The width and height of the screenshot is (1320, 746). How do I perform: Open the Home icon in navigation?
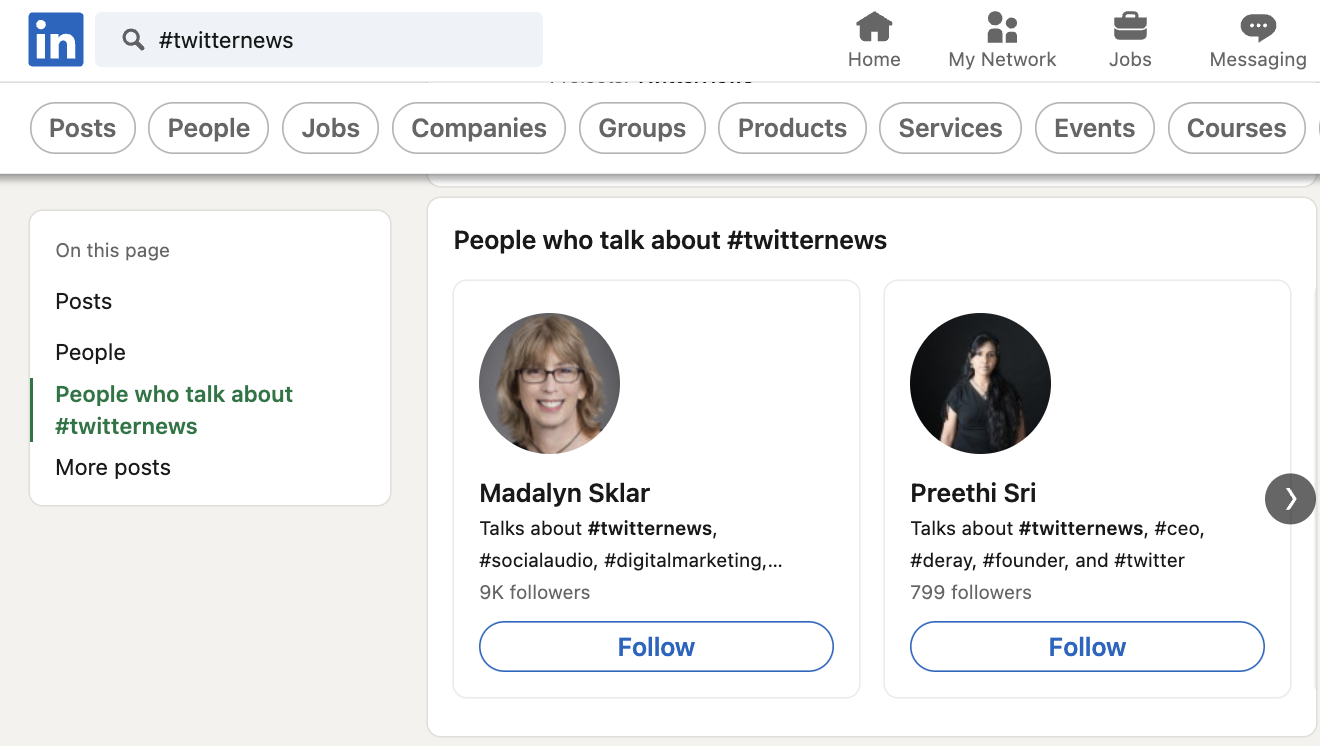click(x=874, y=26)
